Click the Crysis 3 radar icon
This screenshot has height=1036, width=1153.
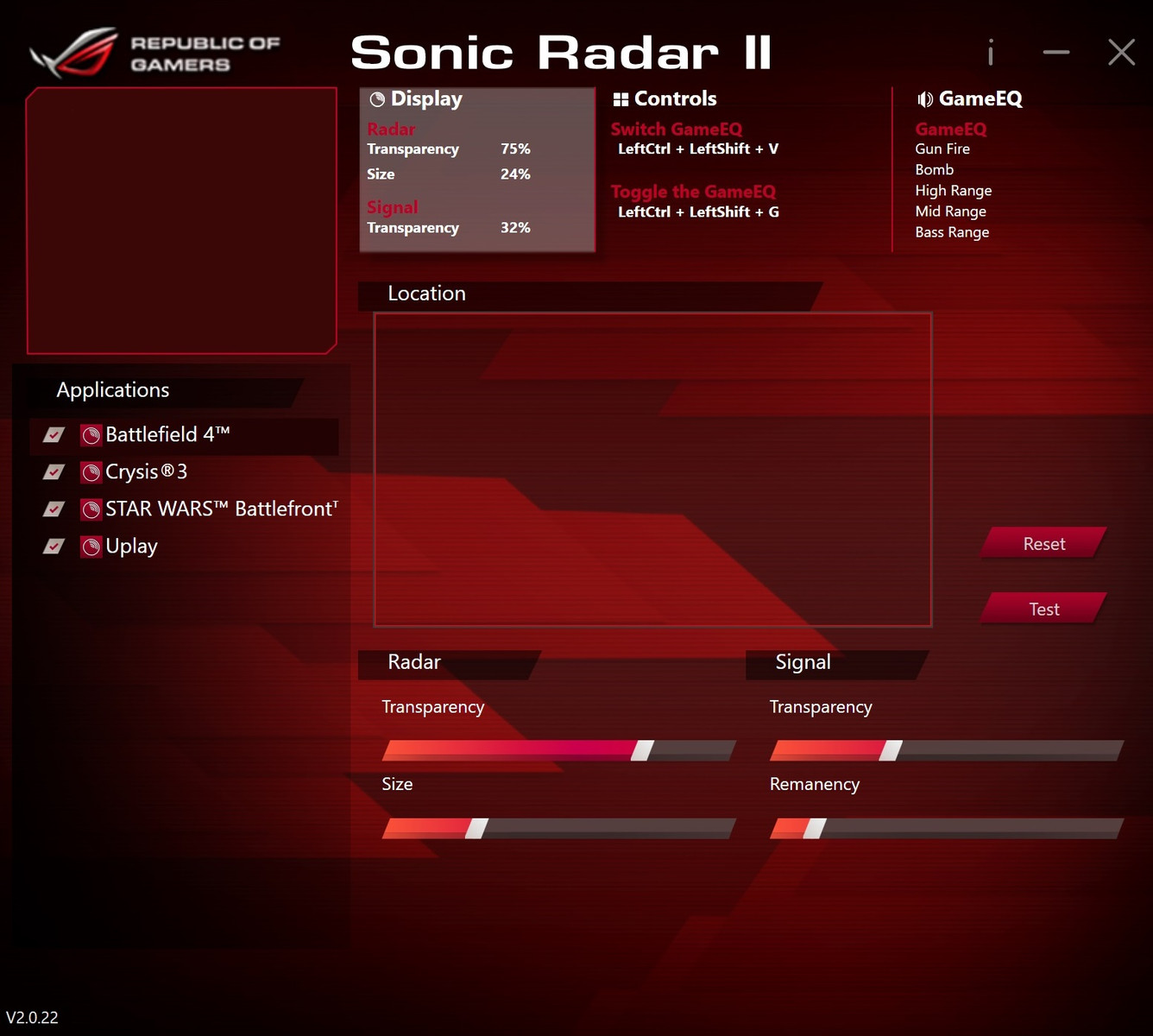click(91, 472)
